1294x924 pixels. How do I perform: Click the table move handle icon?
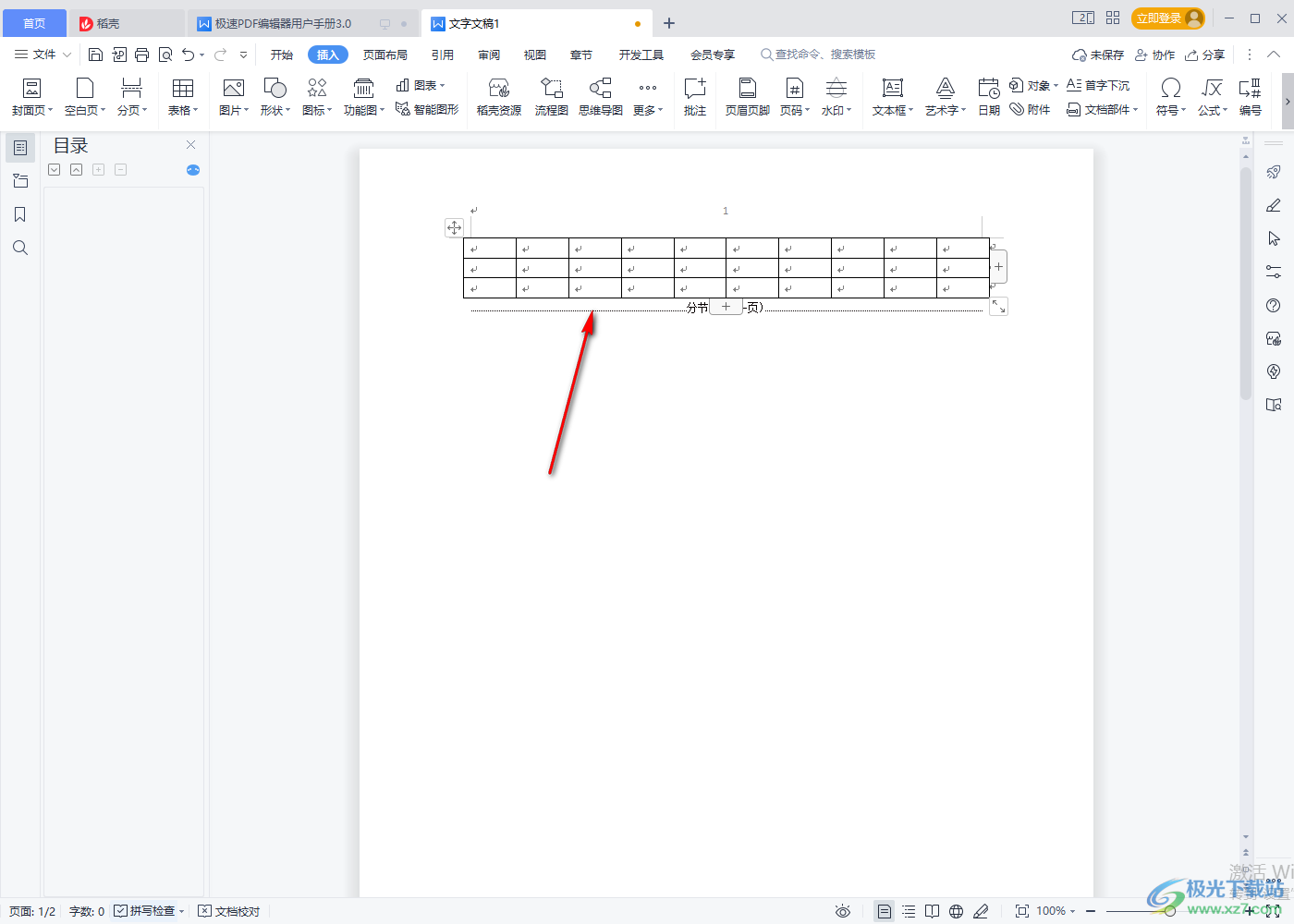pos(454,227)
